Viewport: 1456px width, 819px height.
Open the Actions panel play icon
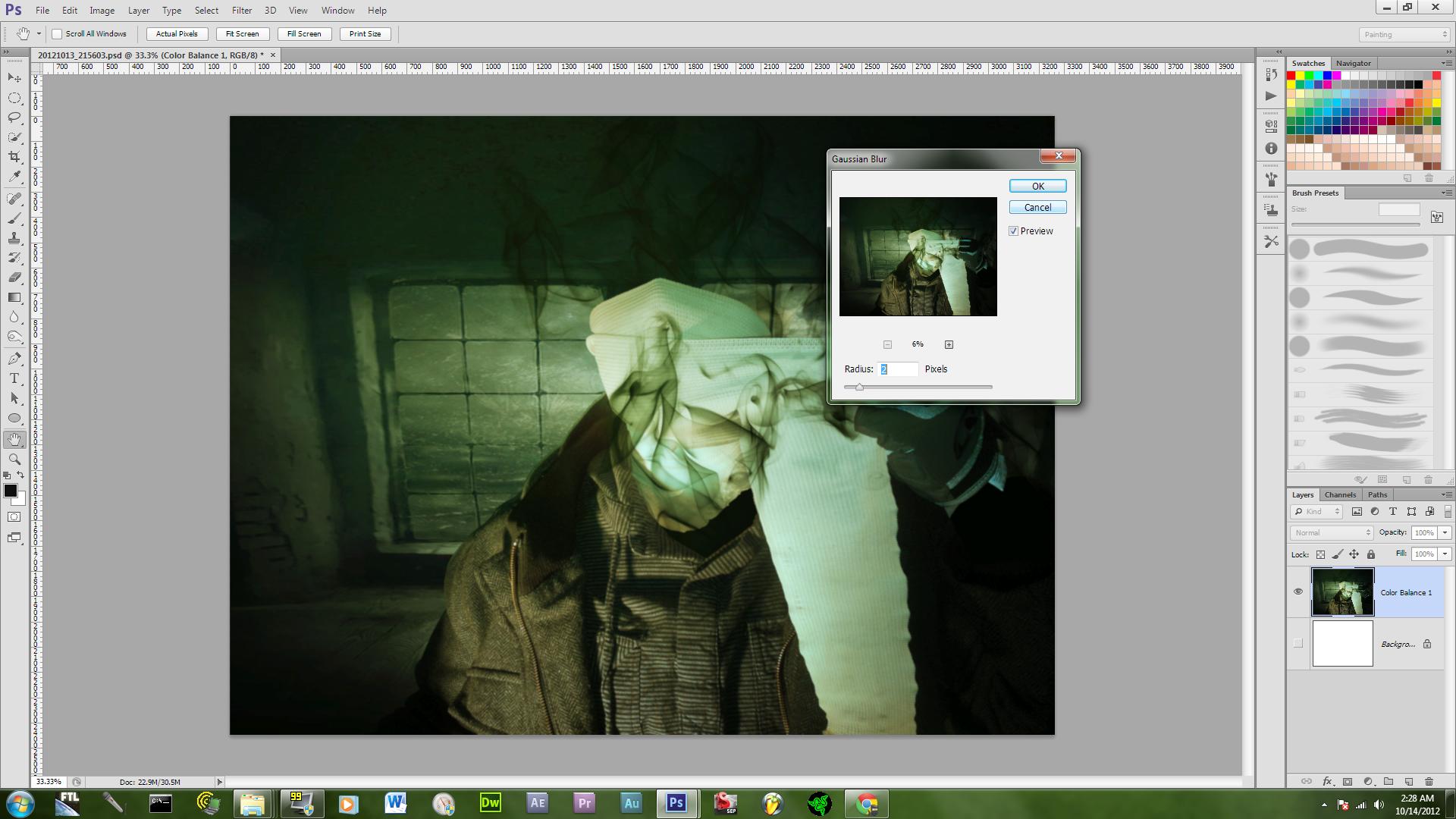[x=1272, y=96]
